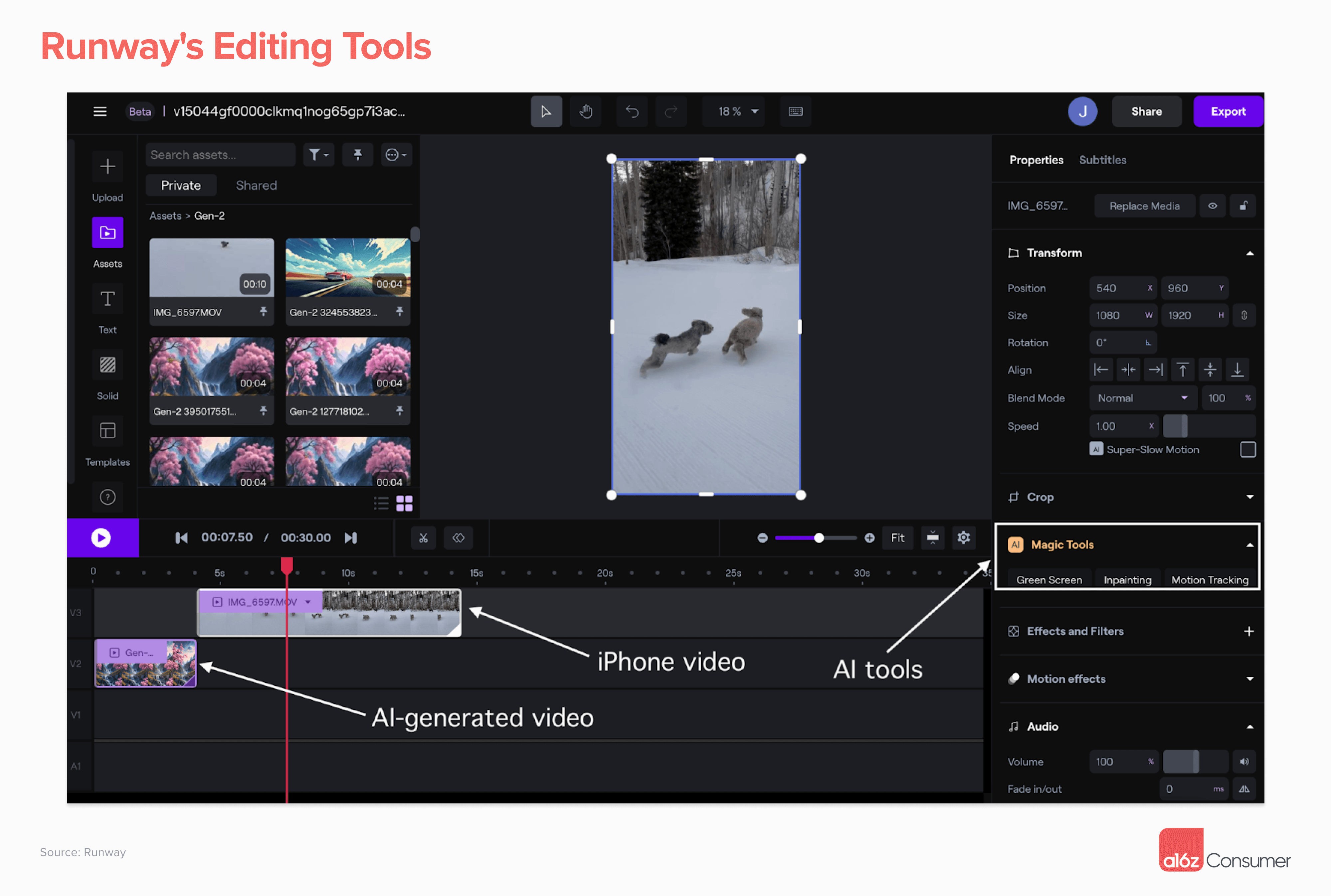The image size is (1331, 896).
Task: Switch assets to grid view
Action: [404, 504]
